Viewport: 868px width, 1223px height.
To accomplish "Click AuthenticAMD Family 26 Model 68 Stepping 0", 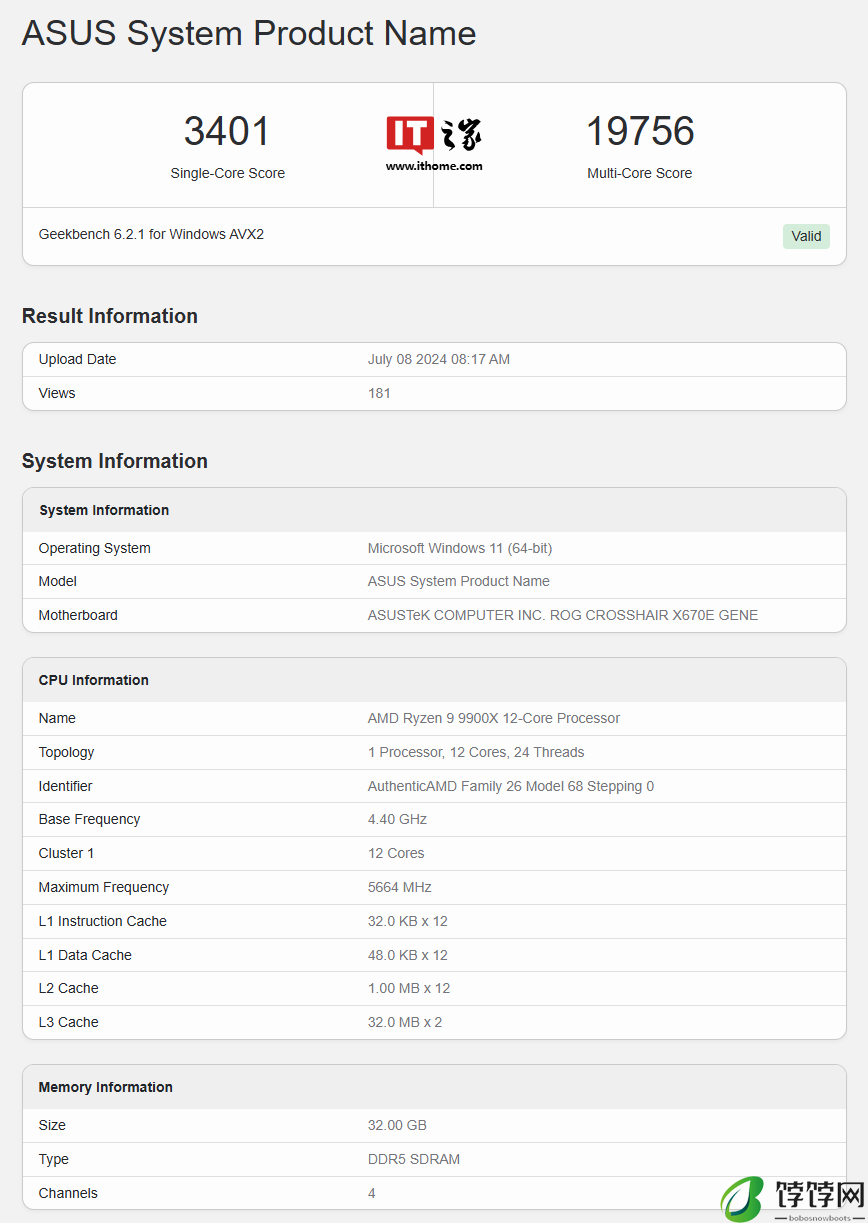I will (x=511, y=786).
